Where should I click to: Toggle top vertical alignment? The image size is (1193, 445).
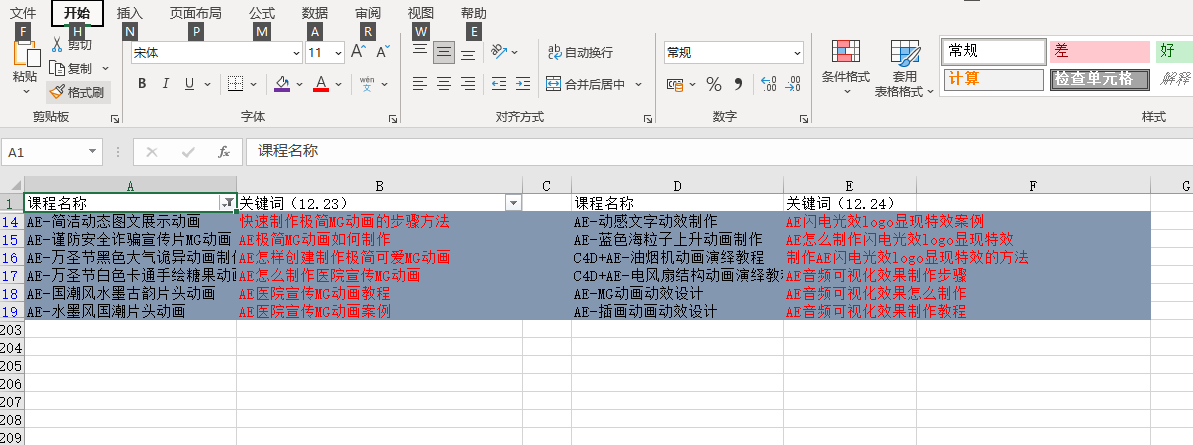419,52
